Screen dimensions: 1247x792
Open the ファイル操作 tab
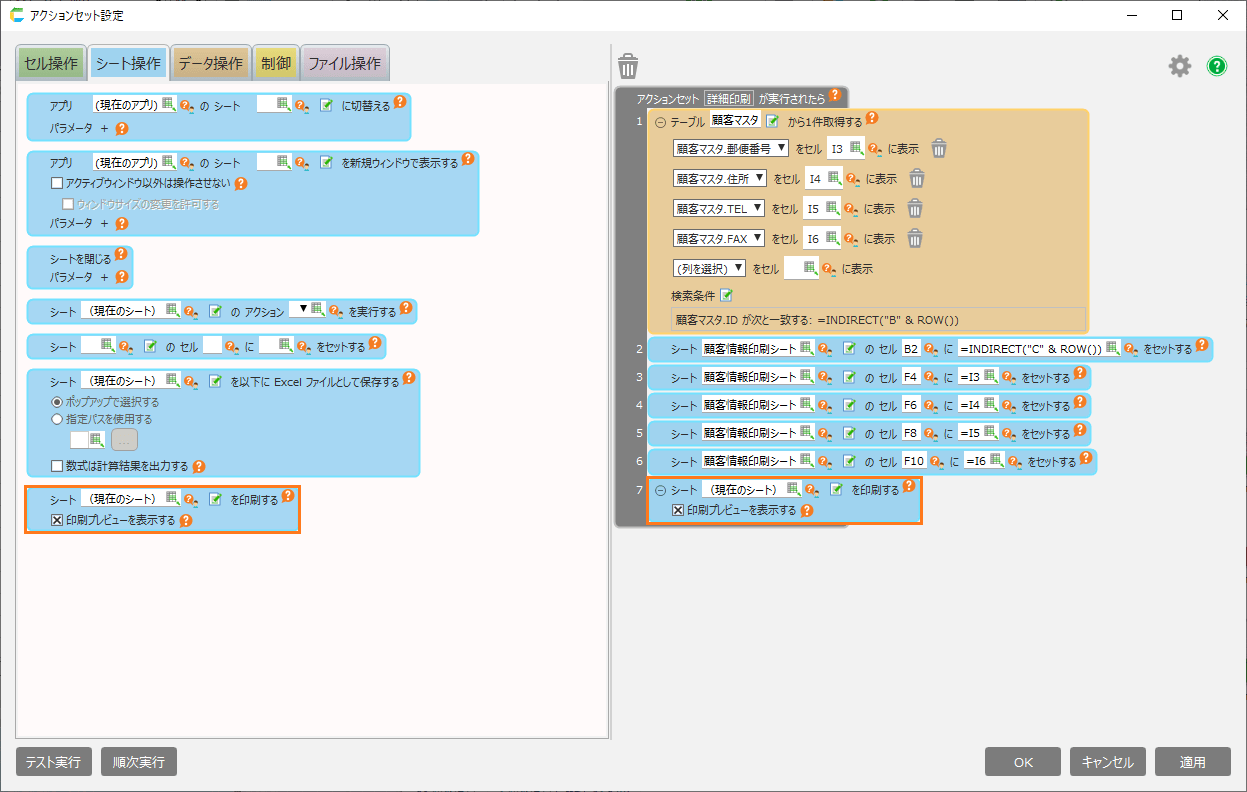tap(344, 63)
